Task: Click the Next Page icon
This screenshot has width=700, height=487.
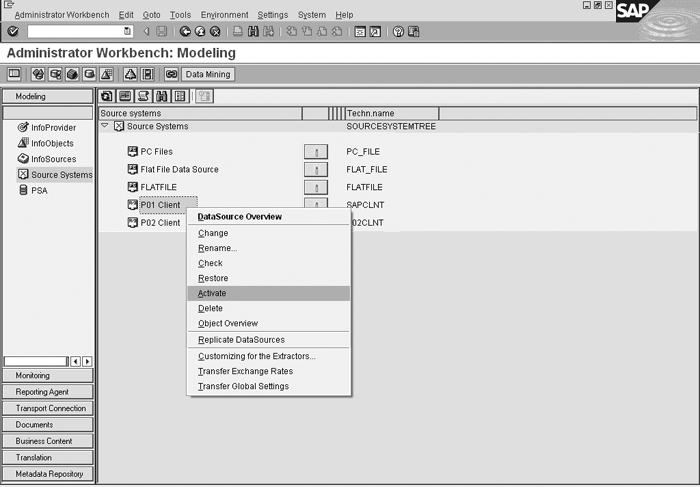Action: coord(322,31)
